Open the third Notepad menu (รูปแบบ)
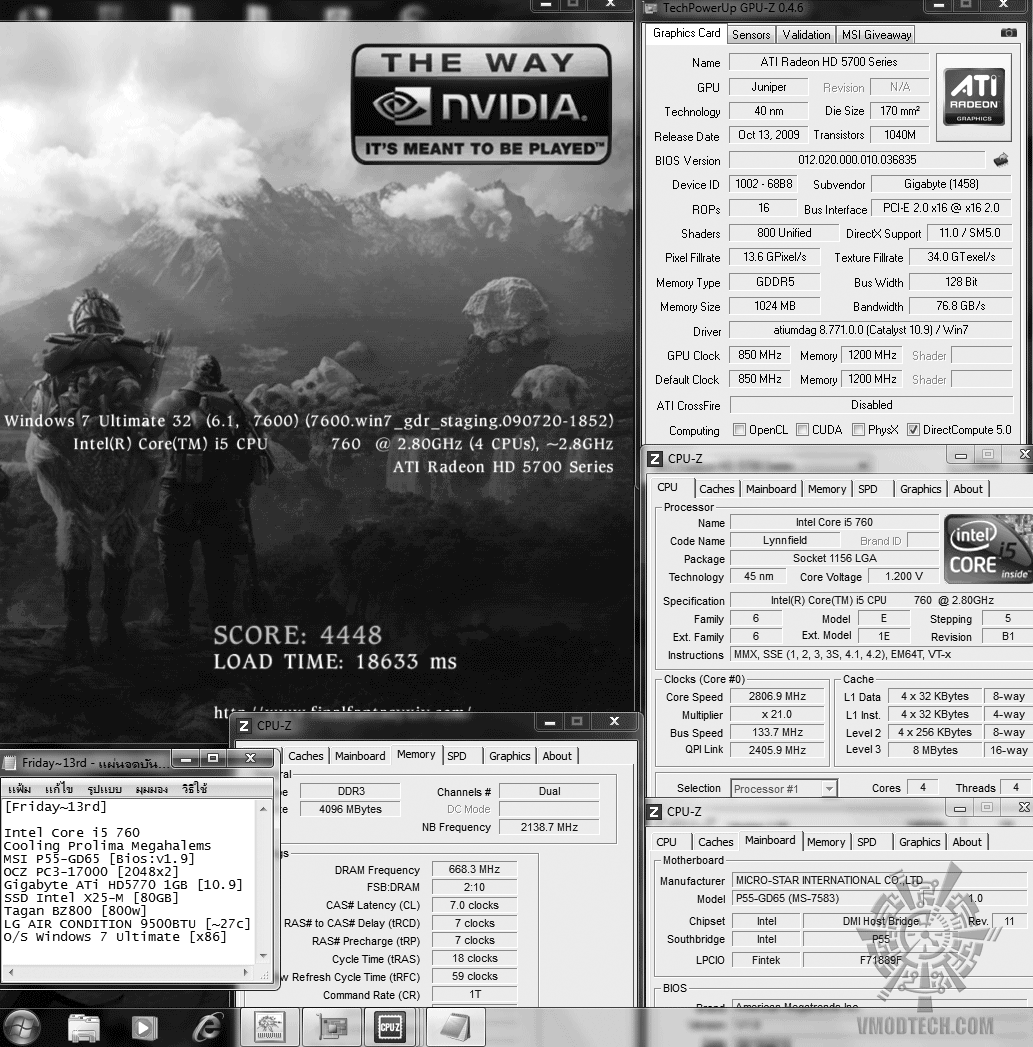 [x=104, y=789]
